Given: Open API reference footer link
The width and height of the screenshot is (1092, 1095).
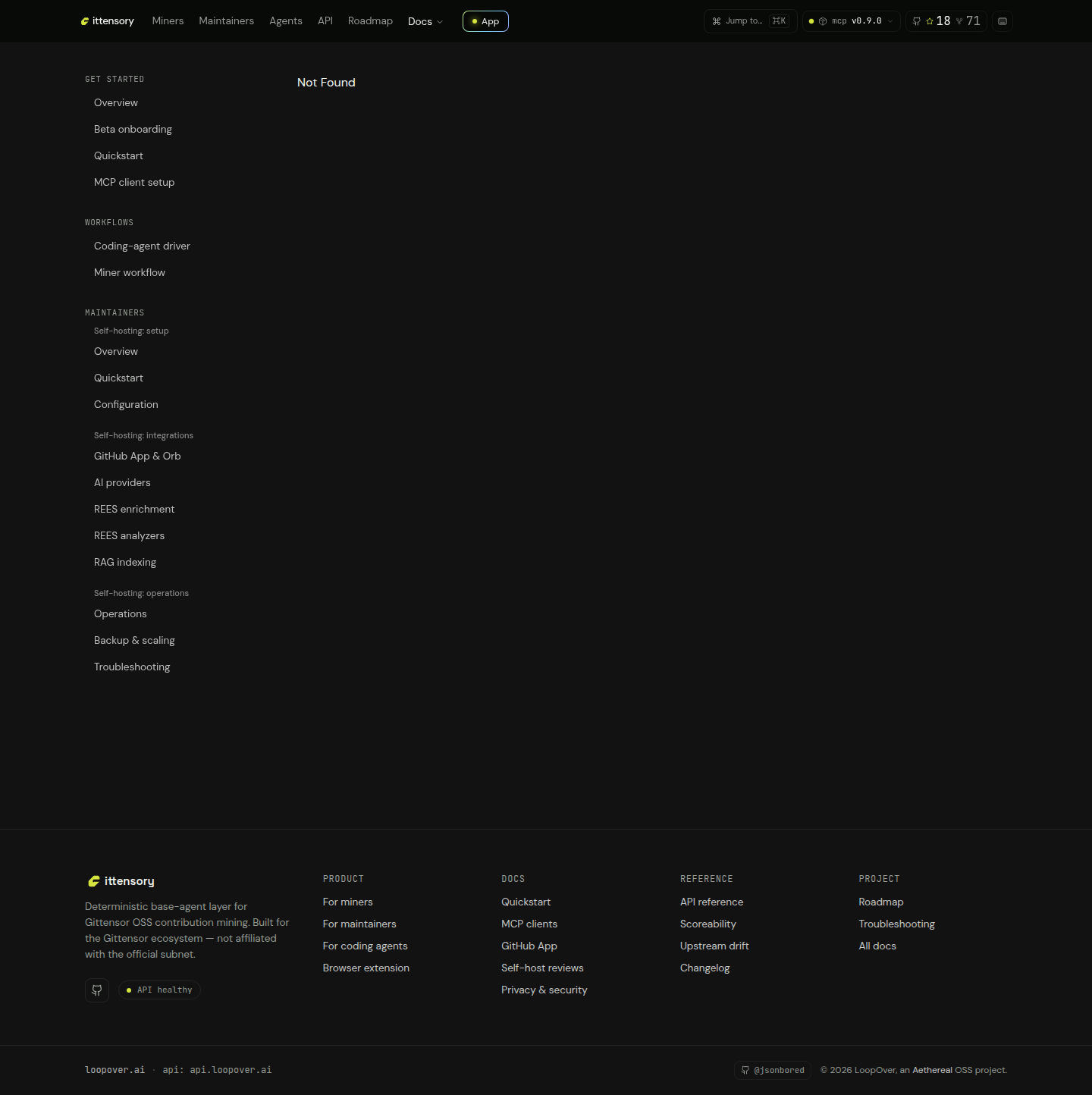Looking at the screenshot, I should pos(712,902).
